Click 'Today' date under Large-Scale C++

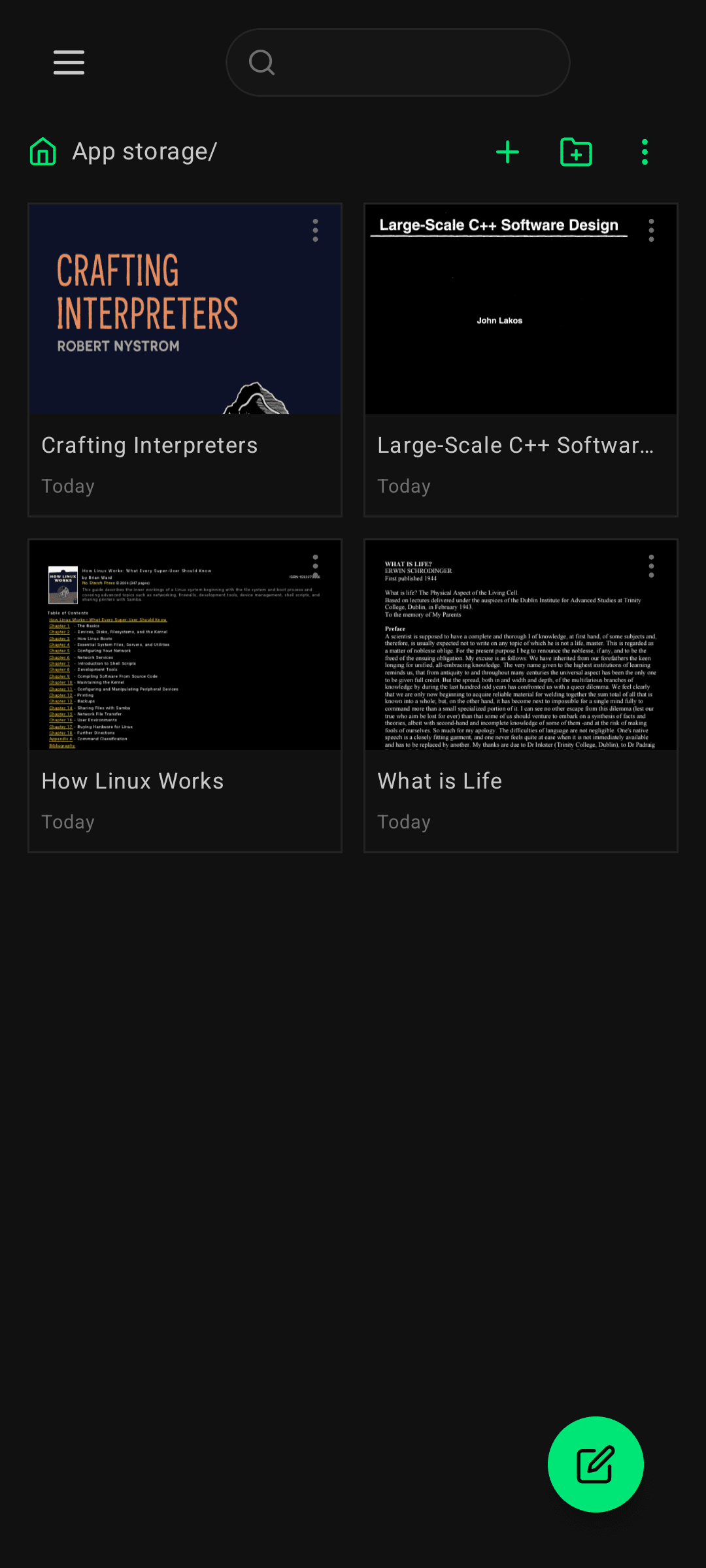[404, 487]
